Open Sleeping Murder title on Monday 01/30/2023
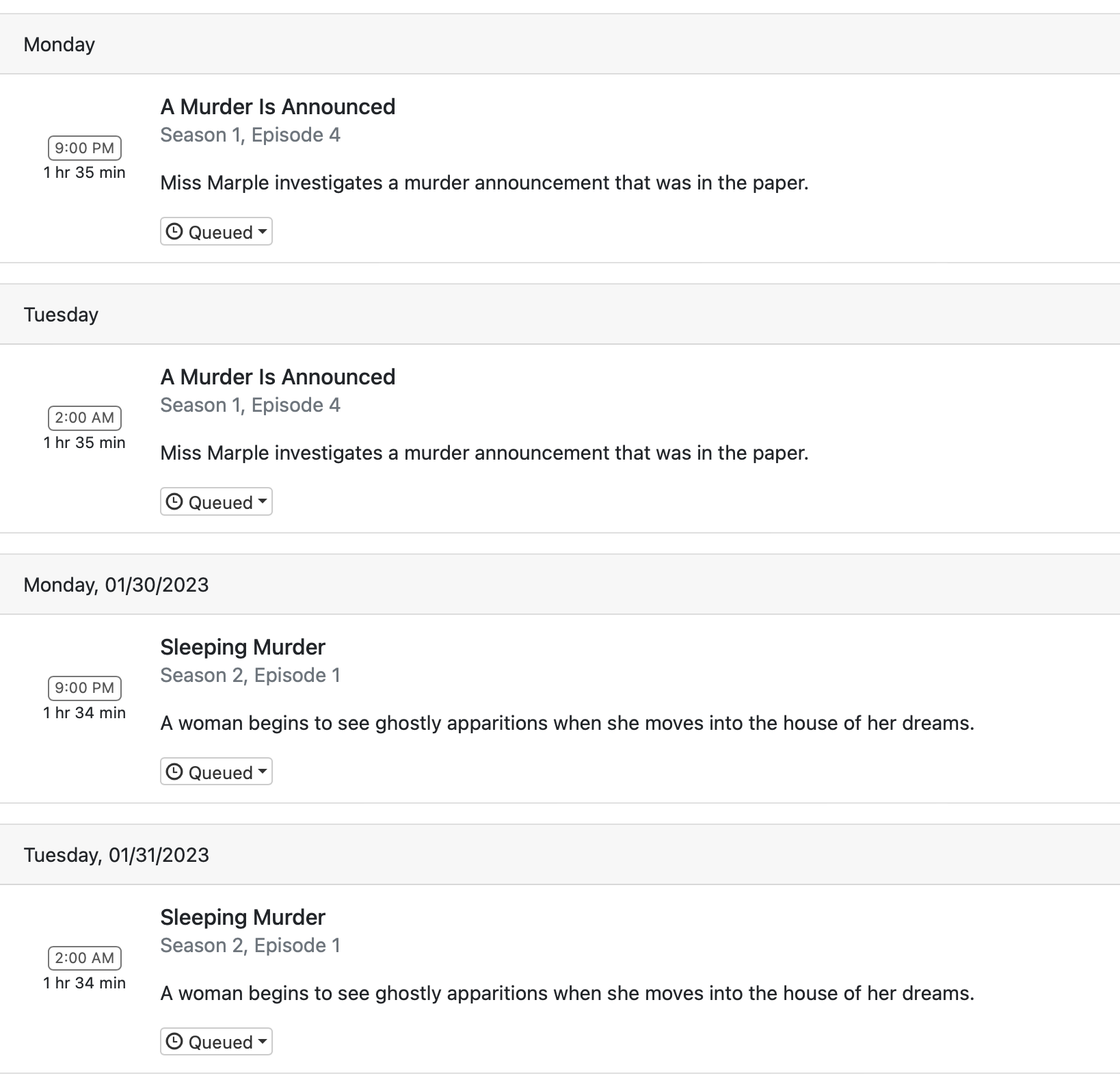This screenshot has width=1120, height=1078. coord(243,647)
